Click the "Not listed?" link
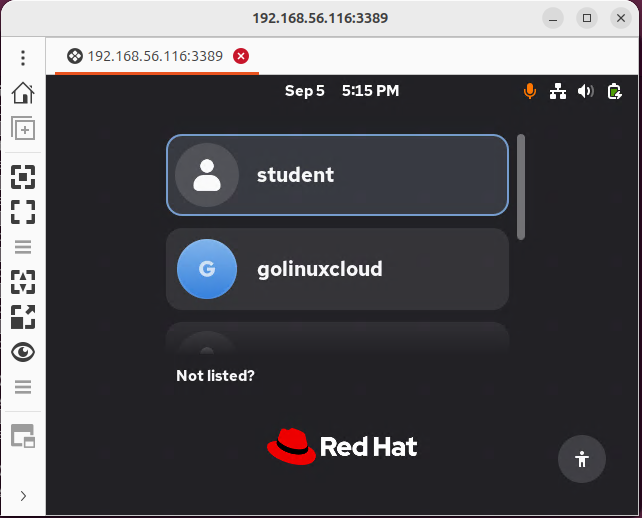This screenshot has height=518, width=642. coord(215,375)
